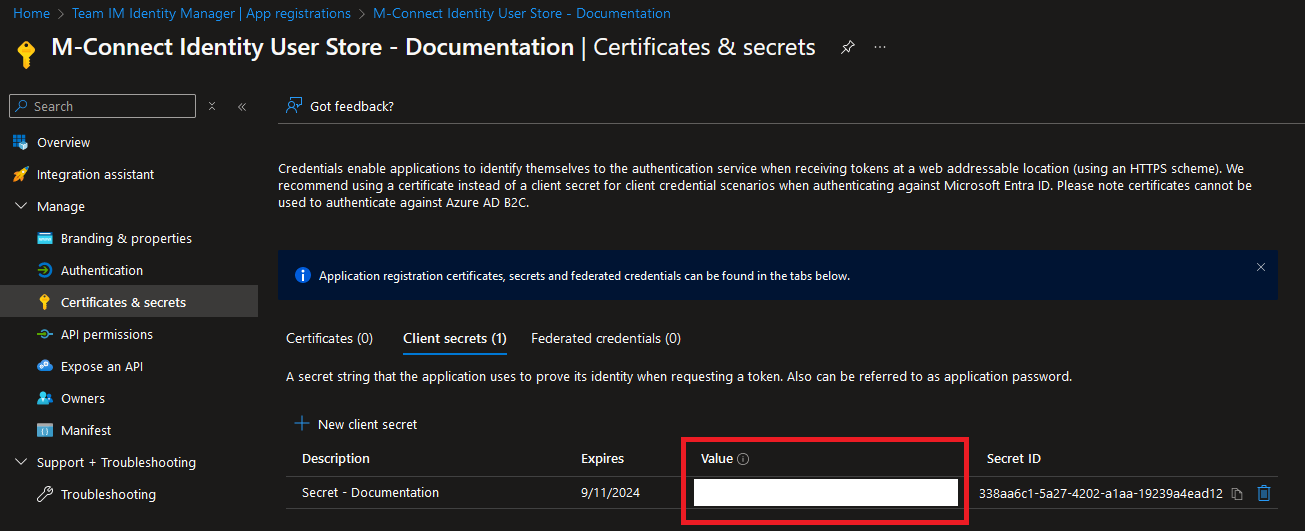Open Owners page
Image resolution: width=1305 pixels, height=531 pixels.
point(83,398)
